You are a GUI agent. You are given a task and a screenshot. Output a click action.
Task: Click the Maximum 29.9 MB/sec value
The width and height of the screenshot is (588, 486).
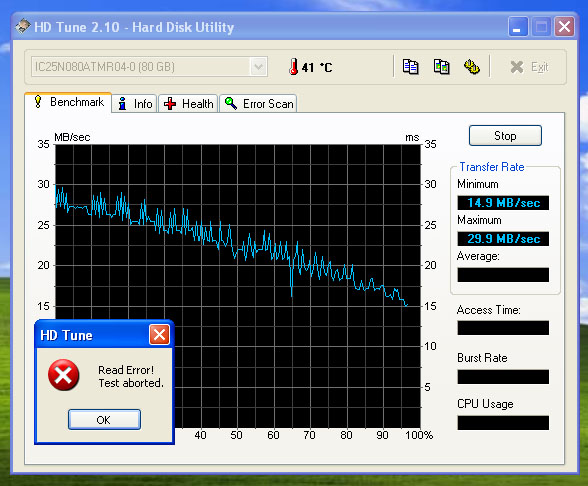tap(503, 239)
